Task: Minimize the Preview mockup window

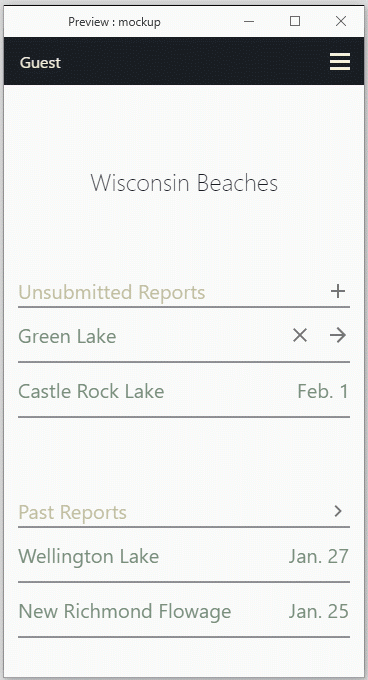Action: click(249, 21)
